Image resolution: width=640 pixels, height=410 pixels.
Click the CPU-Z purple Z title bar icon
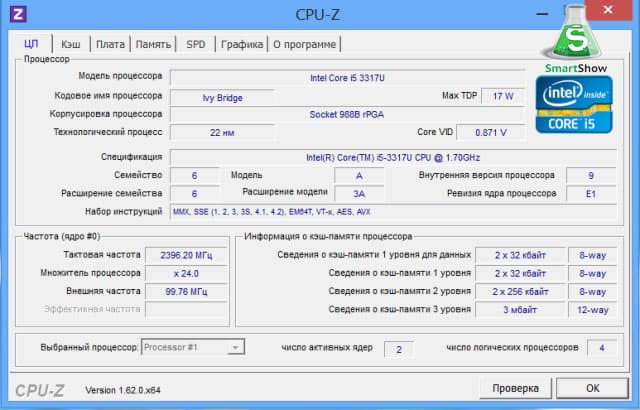click(x=18, y=14)
